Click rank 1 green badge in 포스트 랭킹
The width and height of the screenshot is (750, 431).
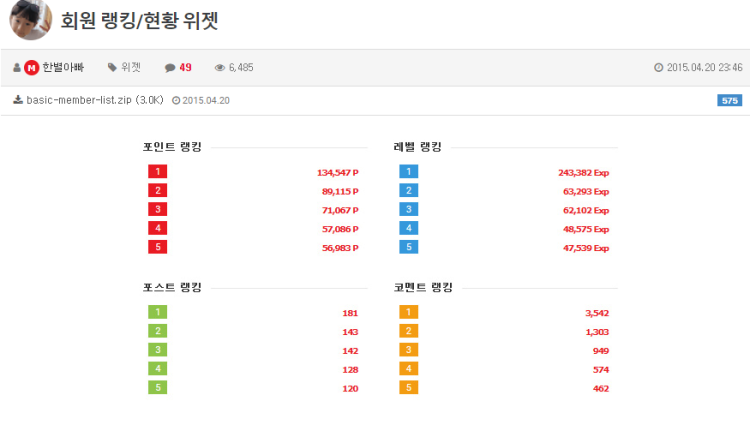(157, 312)
